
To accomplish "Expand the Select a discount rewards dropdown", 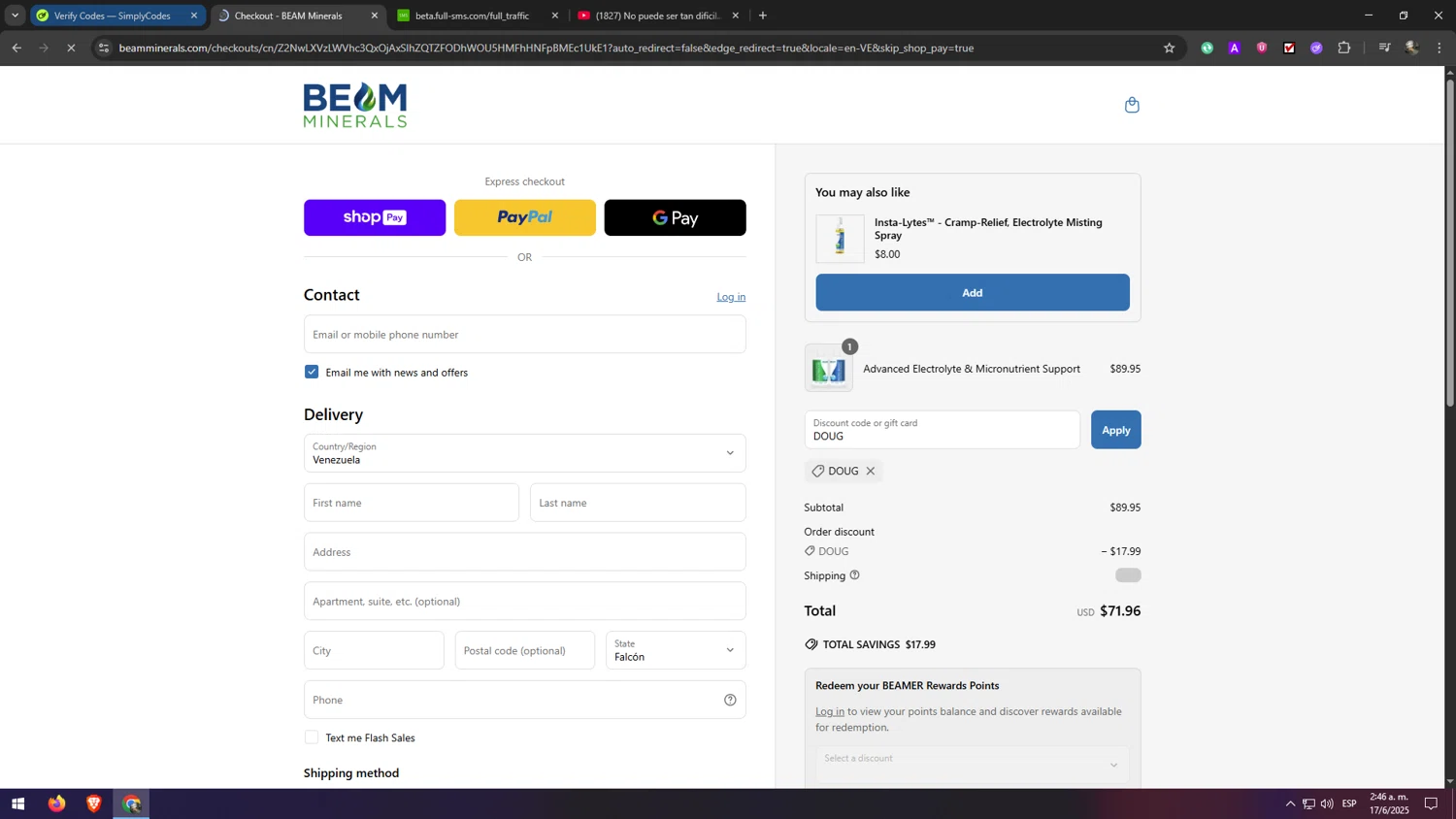I will pos(972,765).
